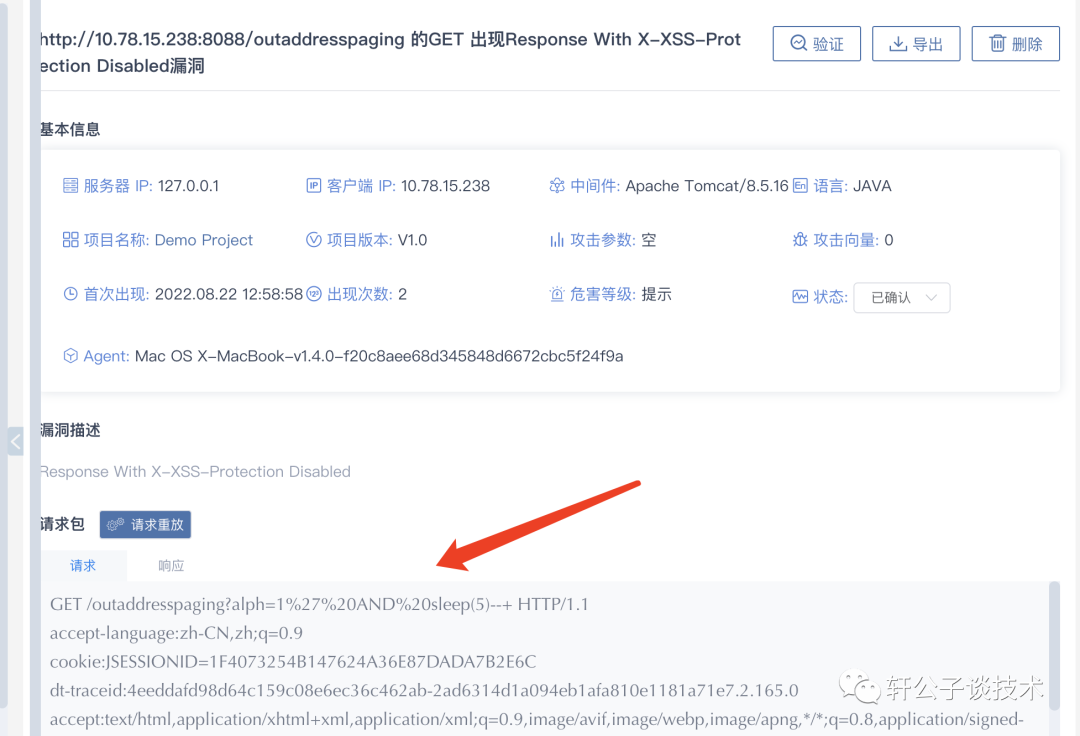This screenshot has width=1080, height=736.
Task: Click the 语言 language icon
Action: [x=800, y=185]
